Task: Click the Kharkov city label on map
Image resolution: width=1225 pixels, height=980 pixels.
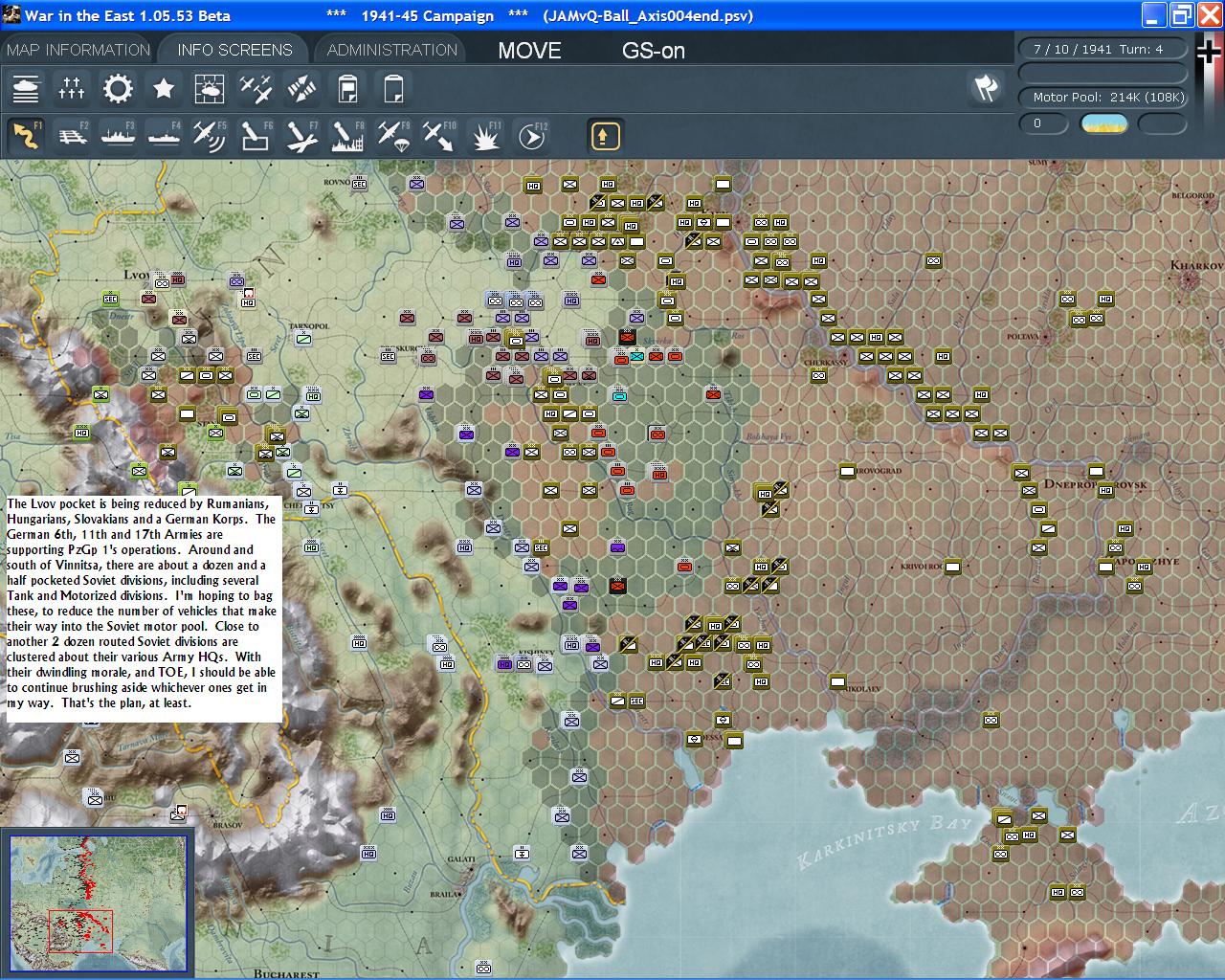Action: click(x=1196, y=265)
